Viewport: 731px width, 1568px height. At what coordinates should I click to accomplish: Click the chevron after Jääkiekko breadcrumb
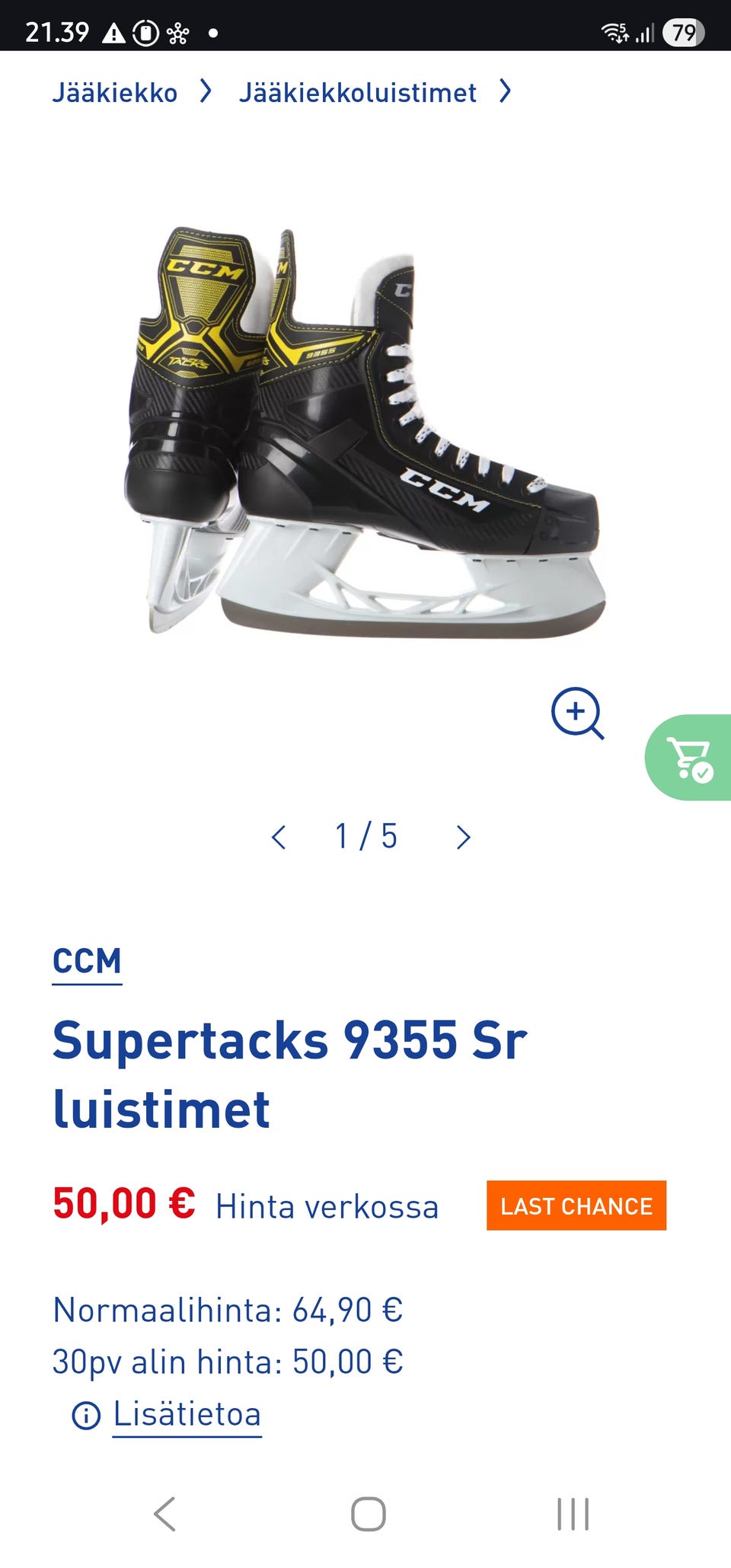point(206,92)
